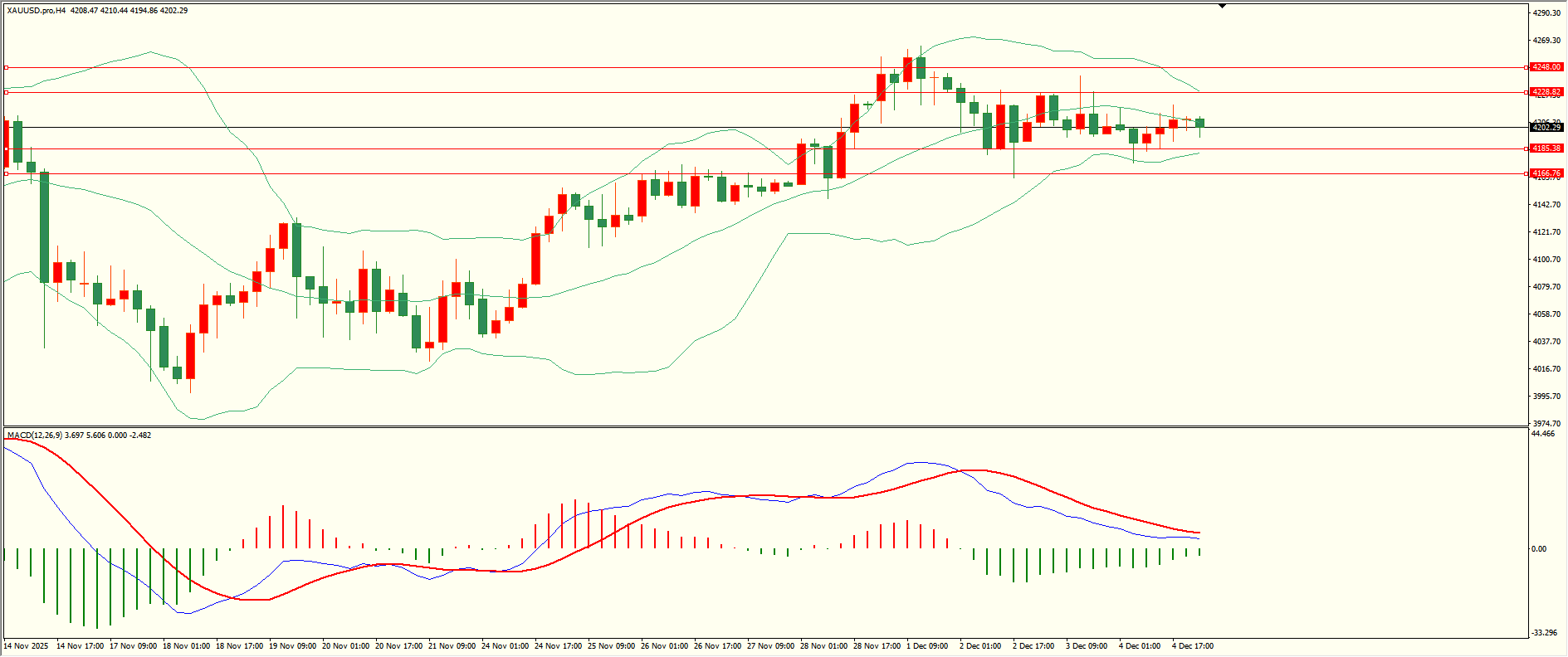Image resolution: width=1568 pixels, height=657 pixels.
Task: Click the 14 Nov 2025 date label
Action: point(26,645)
